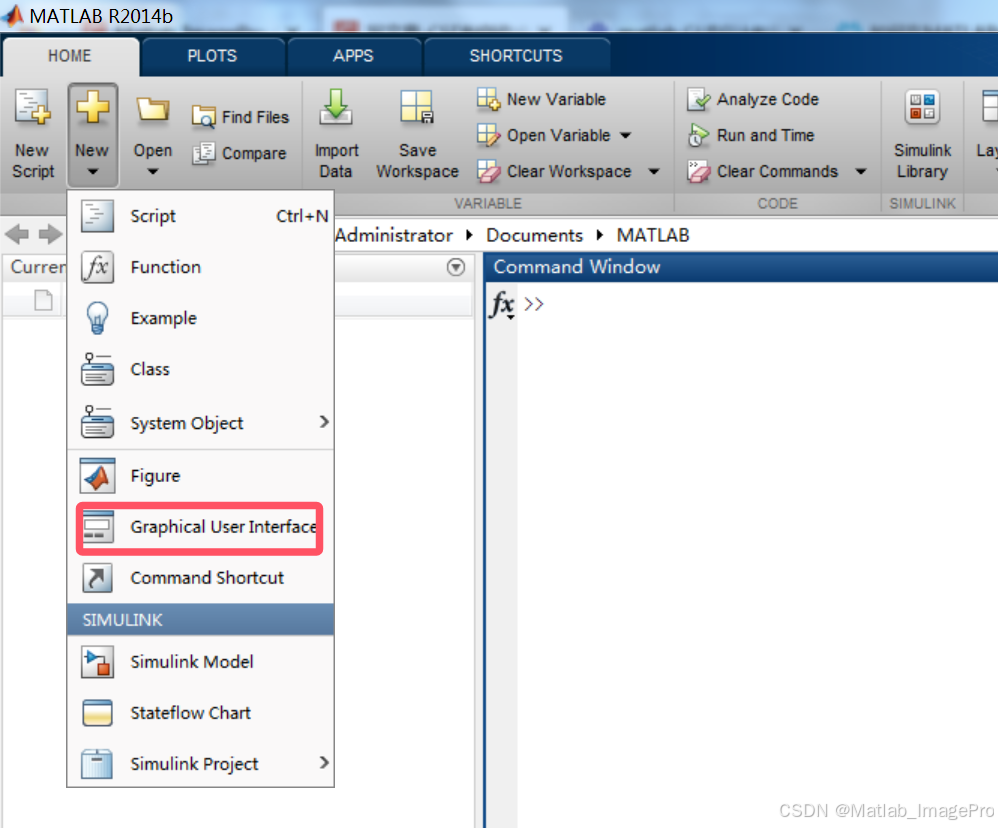Viewport: 998px width, 828px height.
Task: Select Figure in the New menu
Action: pyautogui.click(x=200, y=476)
